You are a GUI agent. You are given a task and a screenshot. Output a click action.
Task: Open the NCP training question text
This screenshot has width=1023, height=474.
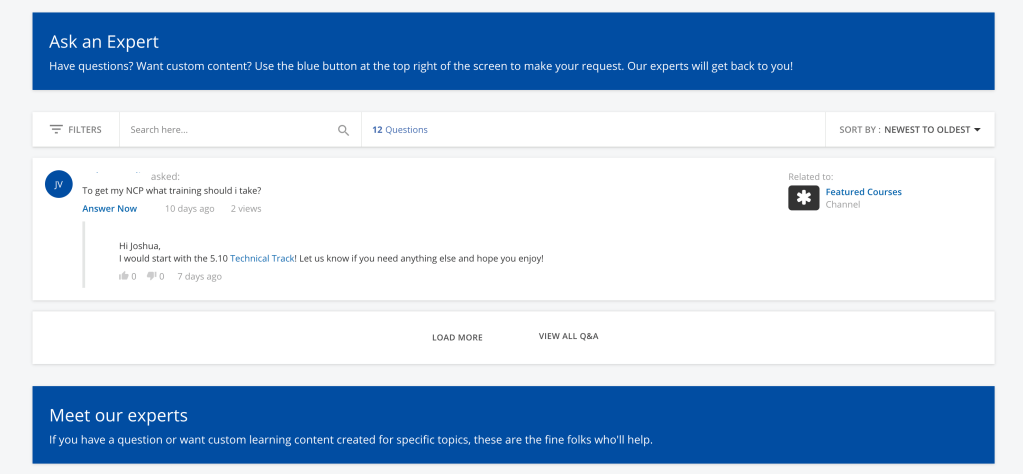point(171,191)
